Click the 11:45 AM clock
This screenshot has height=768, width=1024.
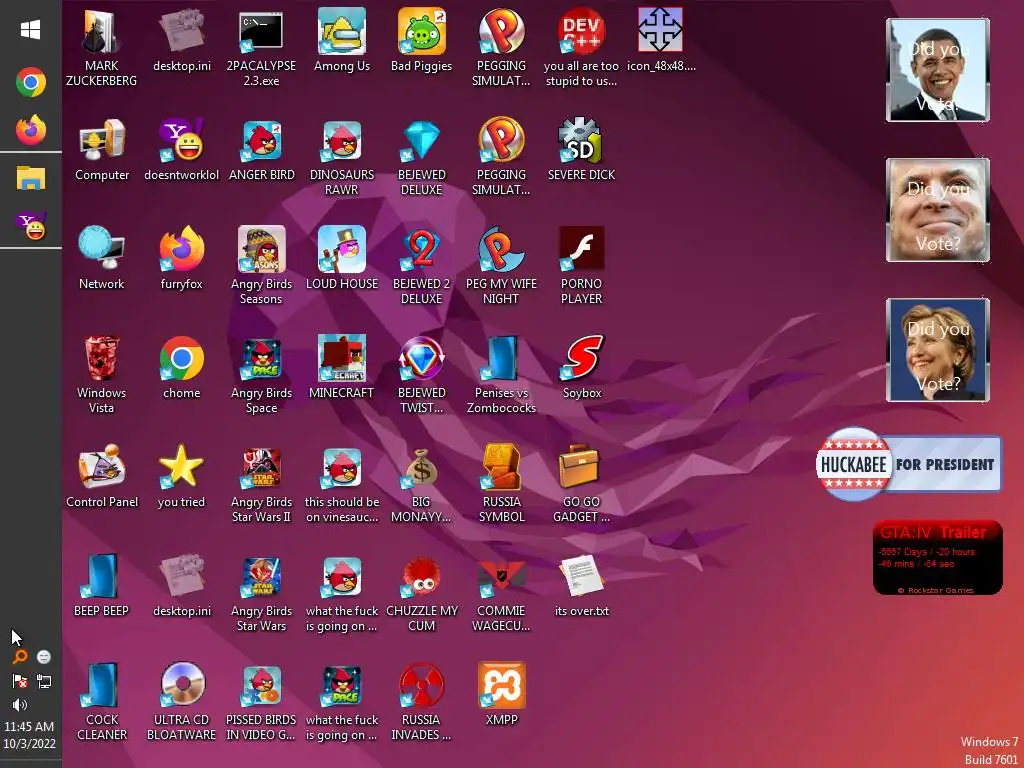[29, 726]
